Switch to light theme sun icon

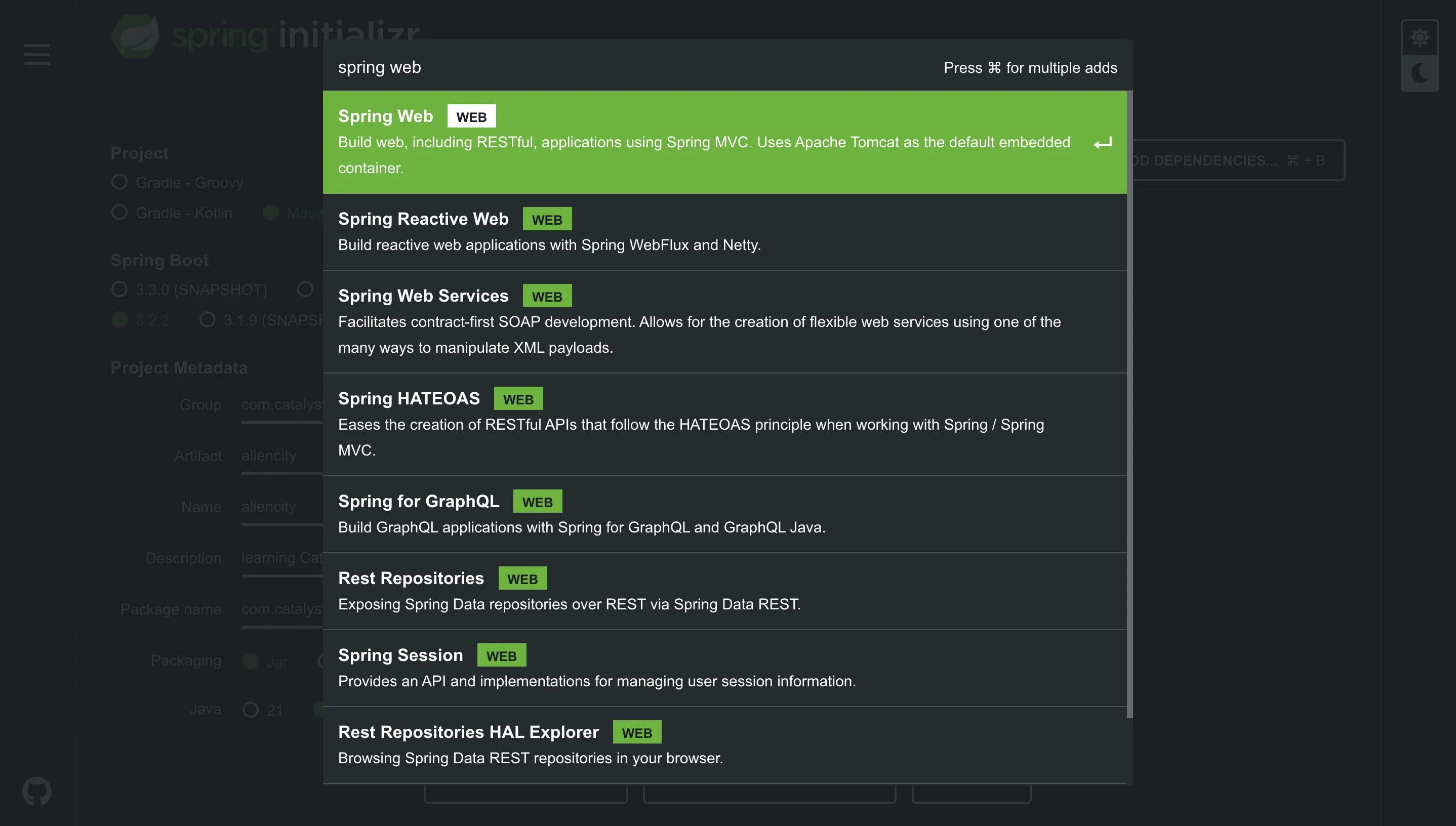1420,37
